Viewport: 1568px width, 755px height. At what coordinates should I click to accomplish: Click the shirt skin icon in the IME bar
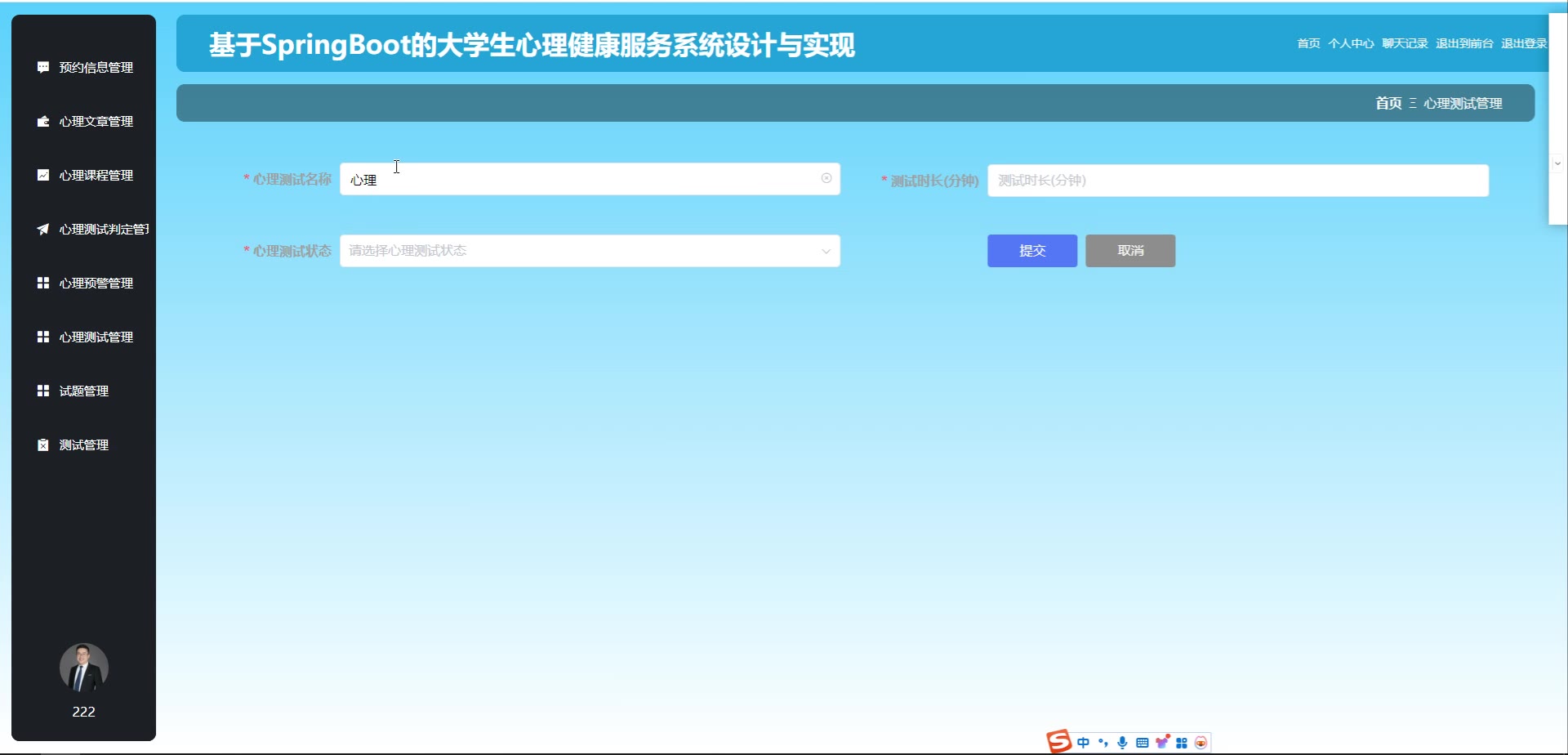(1162, 742)
